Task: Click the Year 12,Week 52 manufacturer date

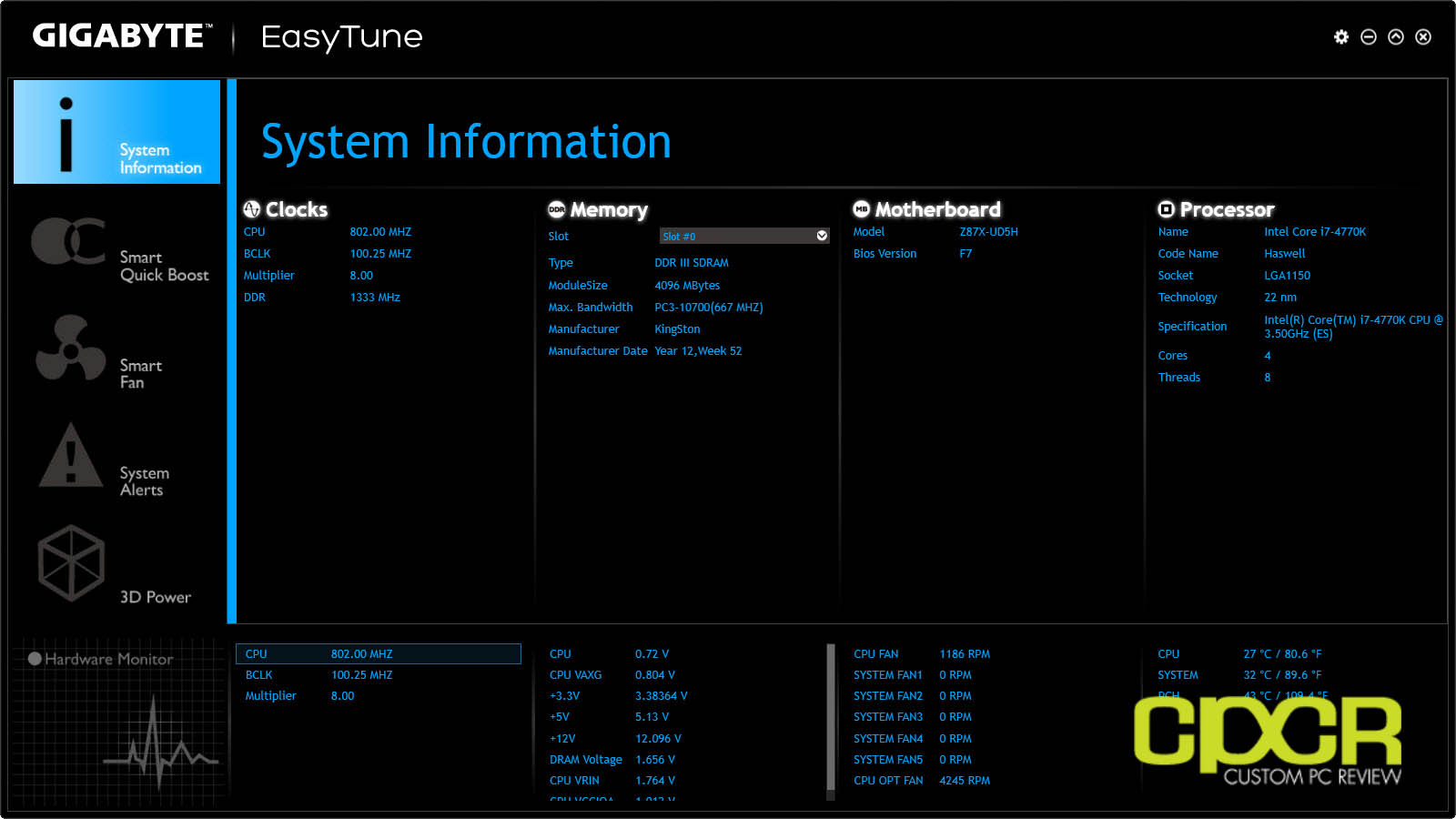Action: coord(698,351)
